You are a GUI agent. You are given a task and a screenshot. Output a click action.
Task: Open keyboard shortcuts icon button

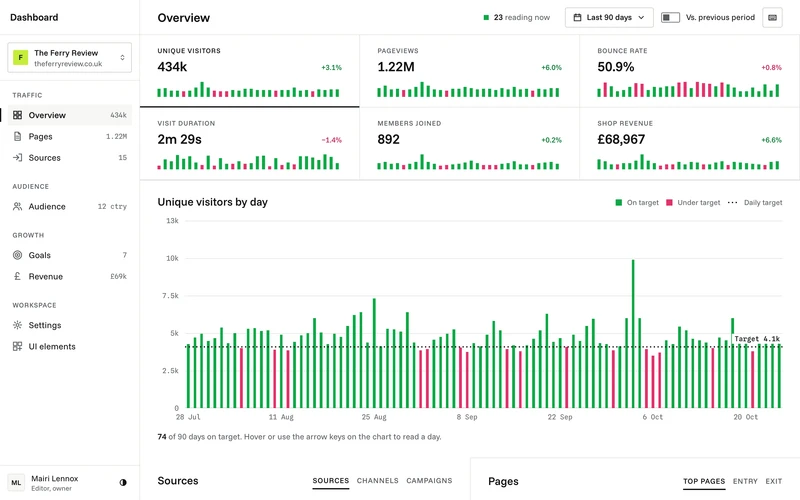pyautogui.click(x=772, y=17)
